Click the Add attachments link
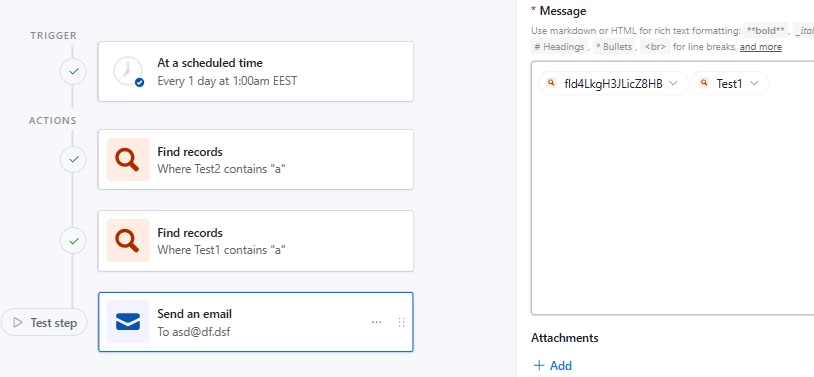 553,366
